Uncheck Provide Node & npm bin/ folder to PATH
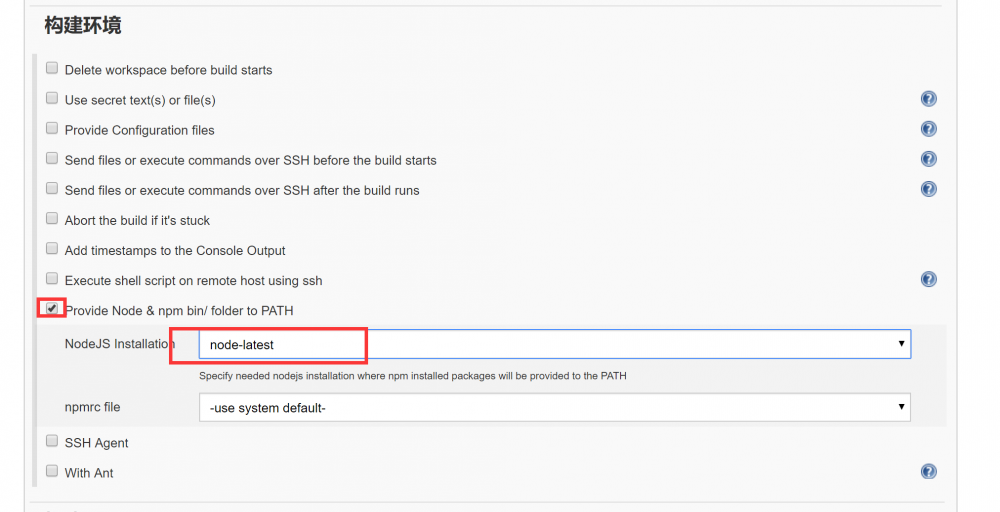 (x=52, y=309)
